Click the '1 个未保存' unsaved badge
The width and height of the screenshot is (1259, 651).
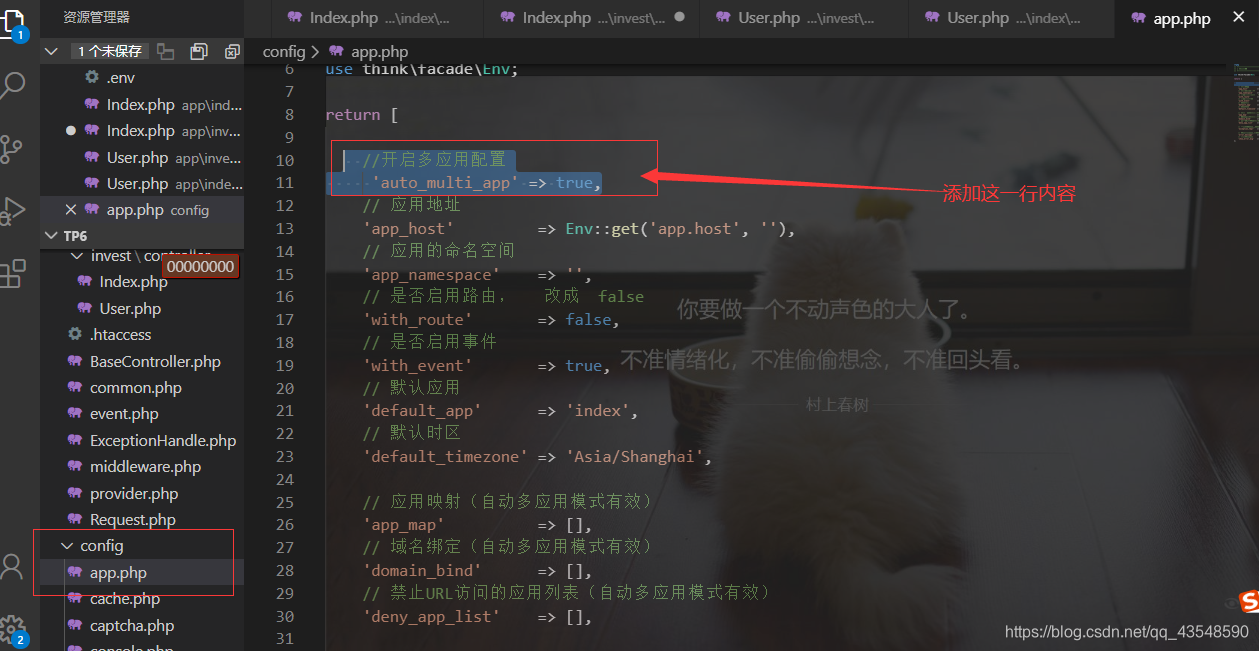click(109, 51)
